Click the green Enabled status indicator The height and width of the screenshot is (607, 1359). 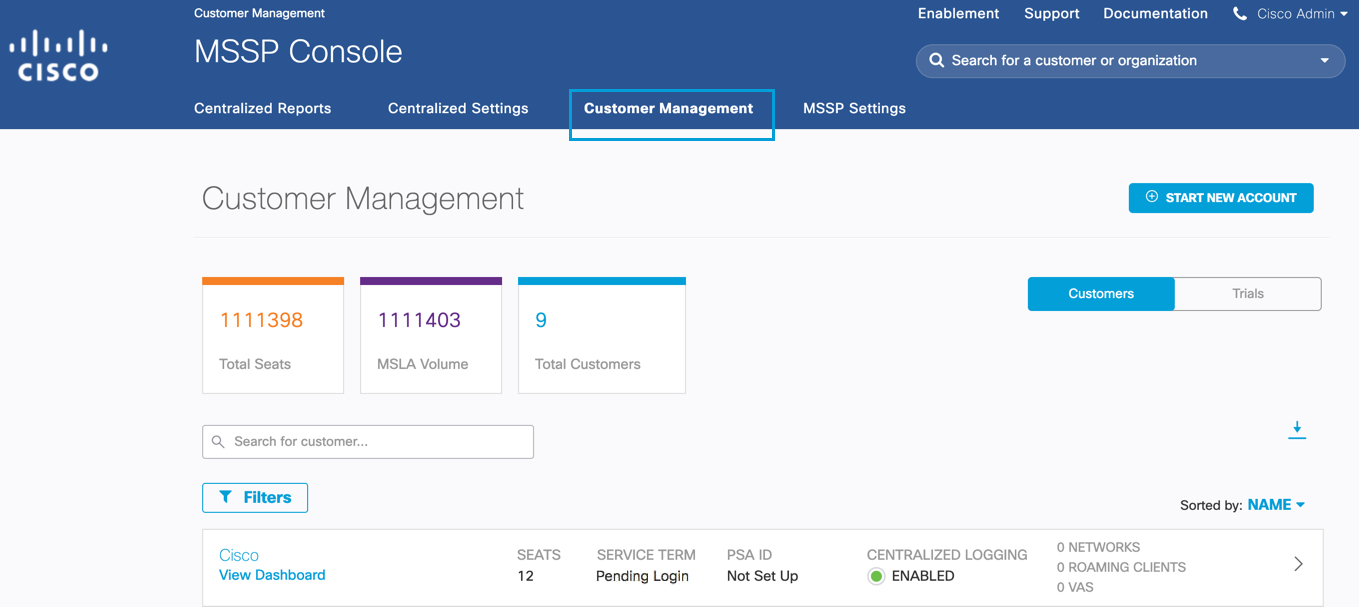point(877,576)
